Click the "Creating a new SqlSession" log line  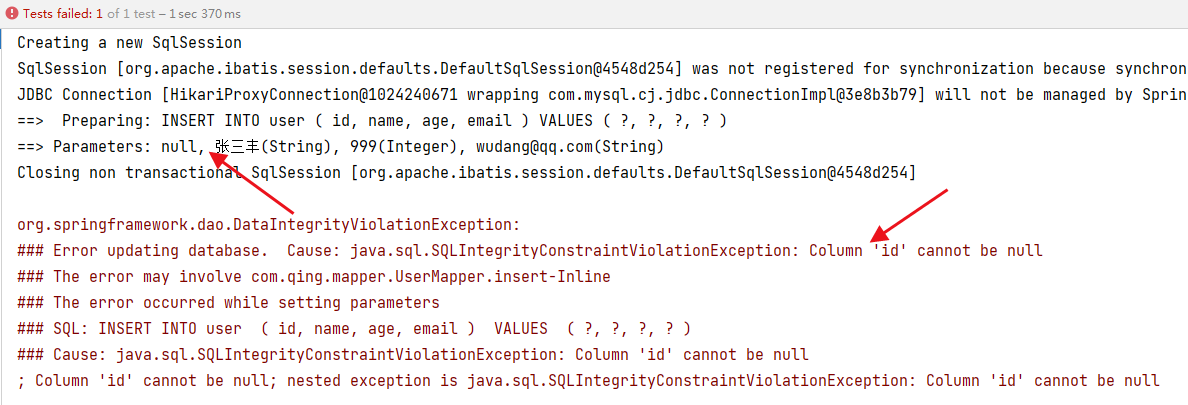pyautogui.click(x=129, y=43)
